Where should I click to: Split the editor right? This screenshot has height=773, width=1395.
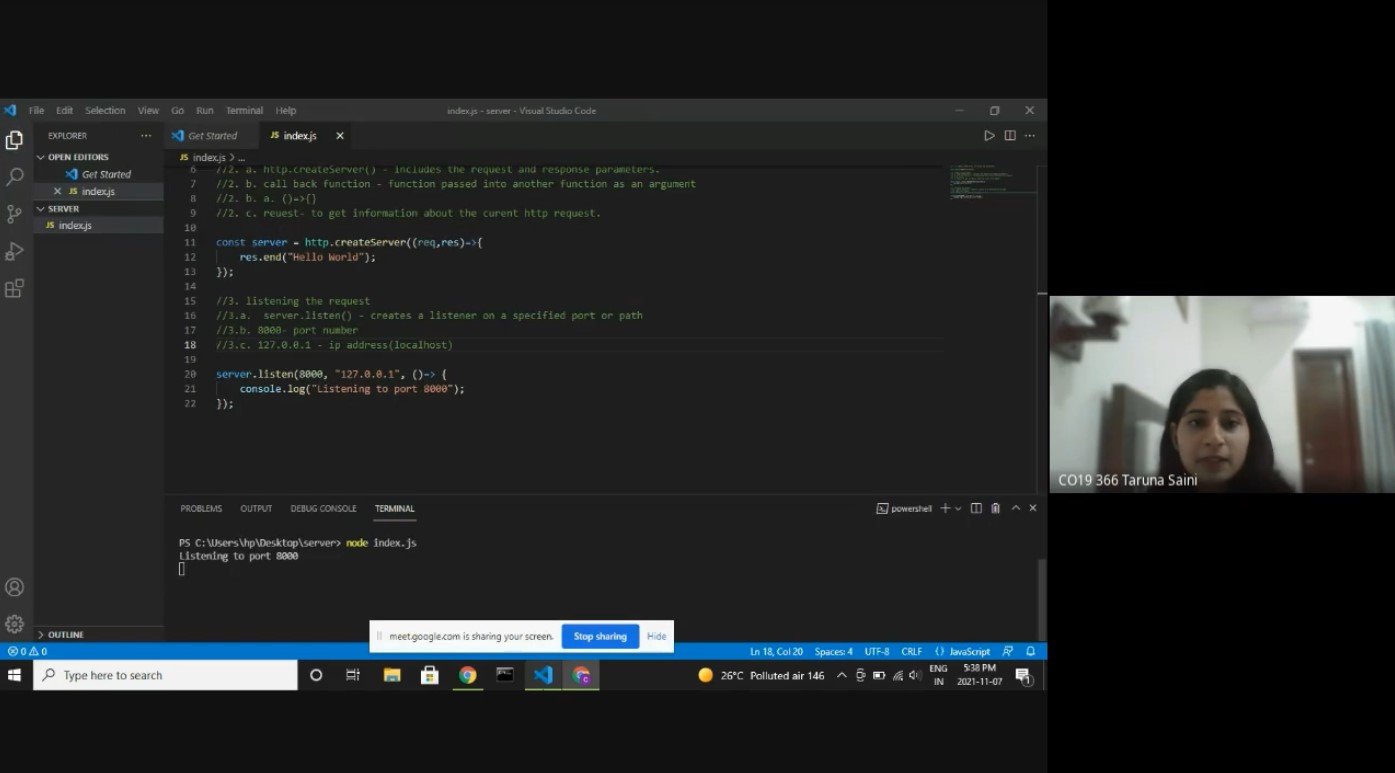pyautogui.click(x=1010, y=136)
